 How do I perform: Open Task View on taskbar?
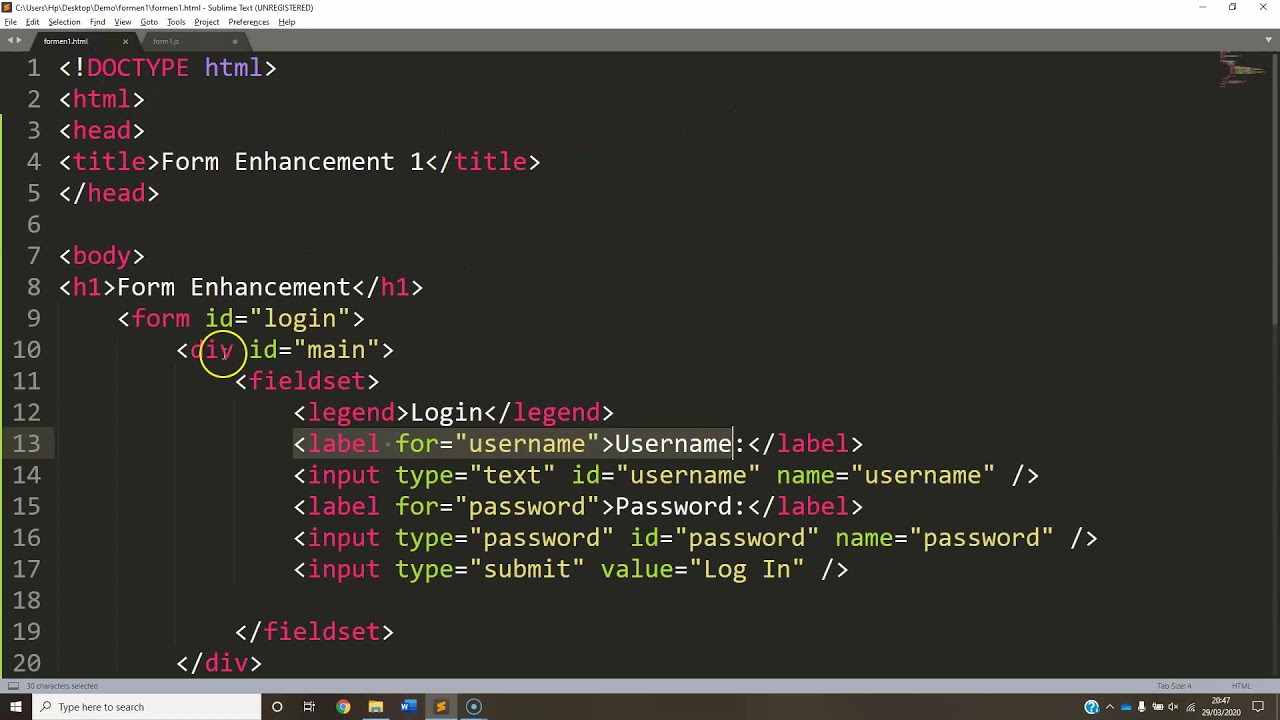point(310,707)
